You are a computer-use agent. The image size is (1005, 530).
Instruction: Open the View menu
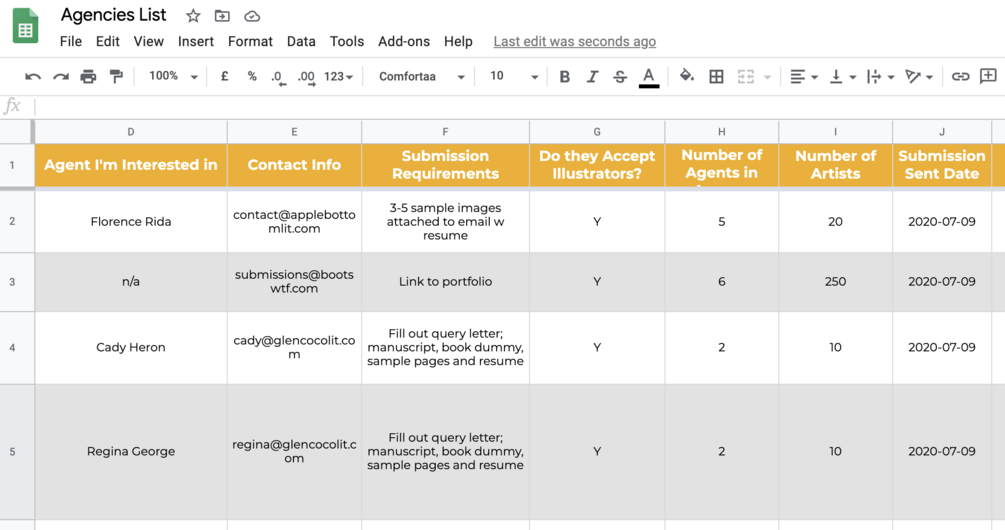149,42
